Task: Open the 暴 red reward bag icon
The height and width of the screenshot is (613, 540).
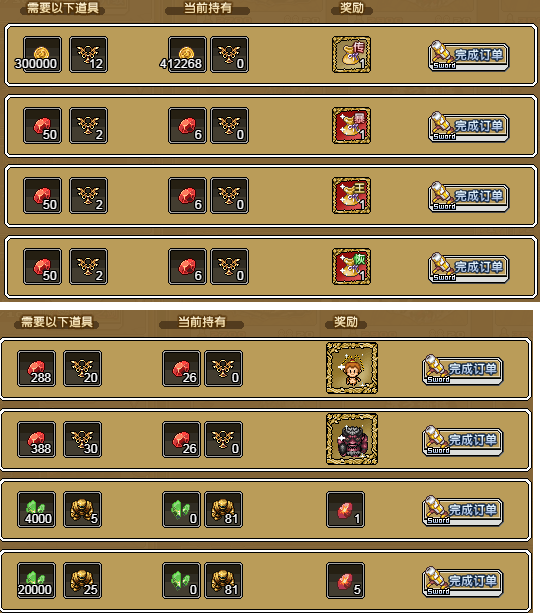Action: tap(351, 125)
